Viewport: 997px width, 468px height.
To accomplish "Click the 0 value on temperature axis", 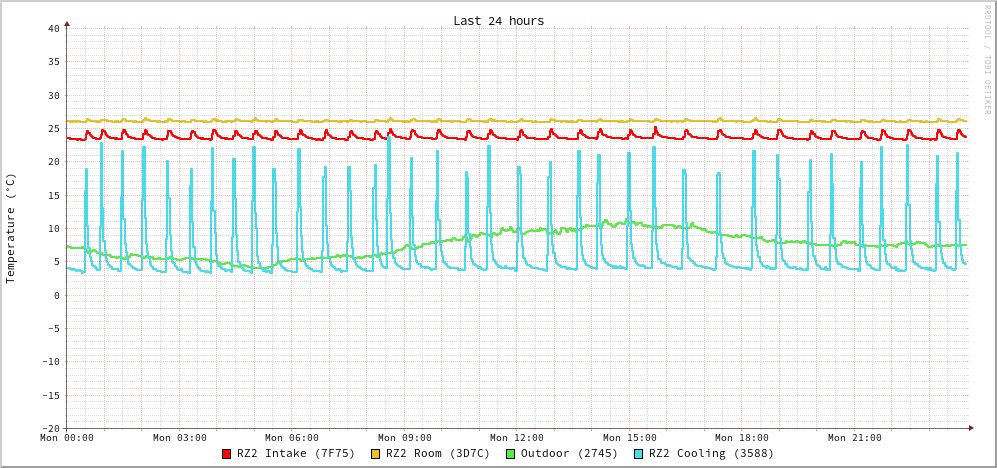I will click(x=57, y=295).
